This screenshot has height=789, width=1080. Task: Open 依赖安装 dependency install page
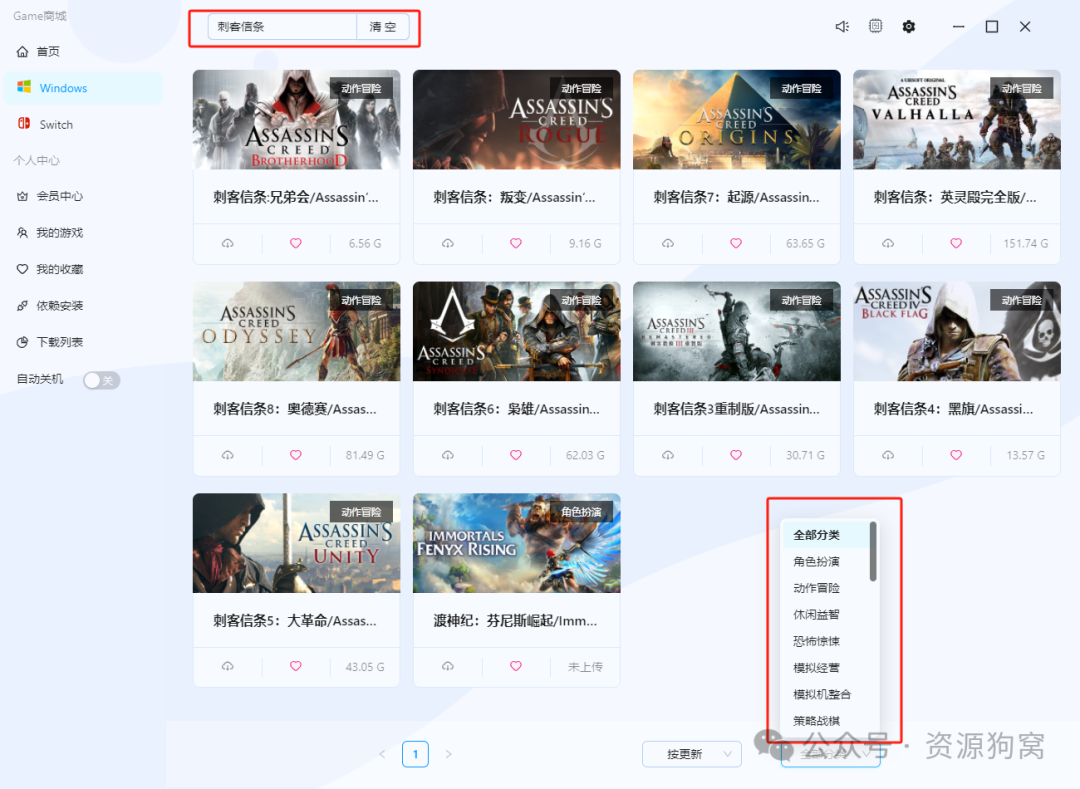pos(83,306)
